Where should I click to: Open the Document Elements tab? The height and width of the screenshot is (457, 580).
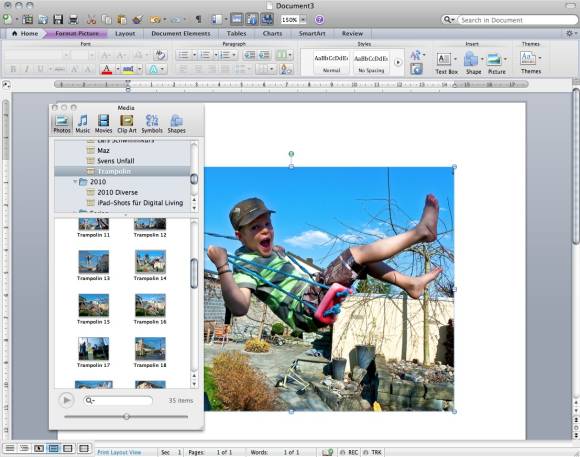click(181, 34)
